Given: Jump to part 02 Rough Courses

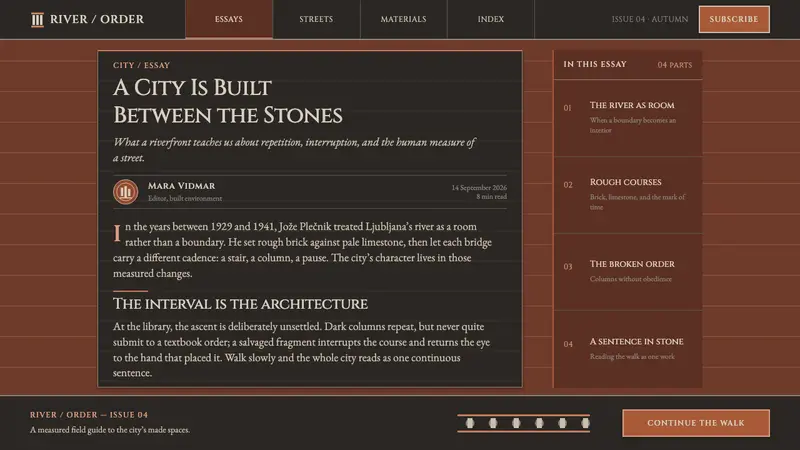Looking at the screenshot, I should pos(628,195).
